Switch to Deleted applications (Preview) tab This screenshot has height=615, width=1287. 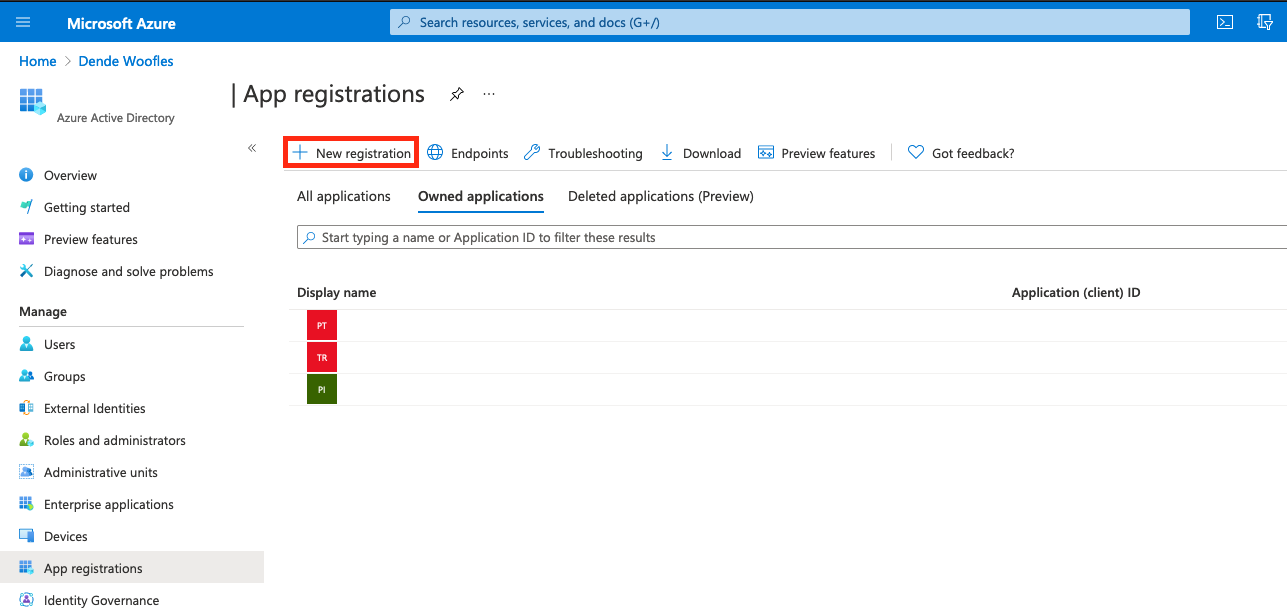(x=660, y=196)
